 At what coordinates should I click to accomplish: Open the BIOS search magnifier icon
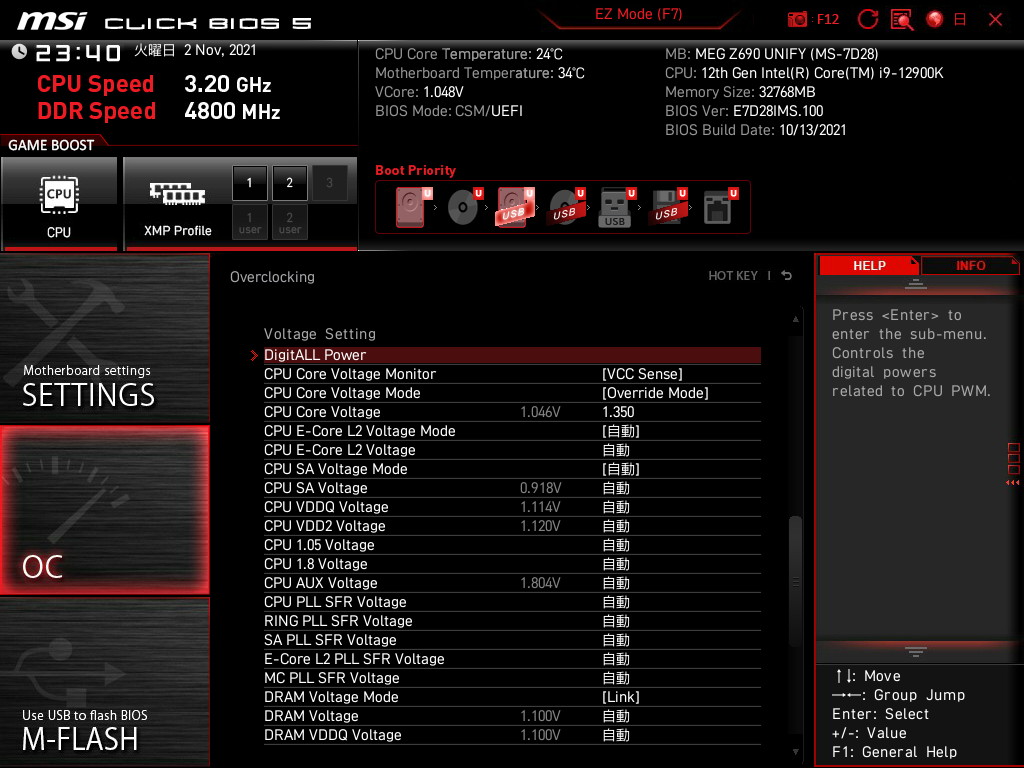902,20
